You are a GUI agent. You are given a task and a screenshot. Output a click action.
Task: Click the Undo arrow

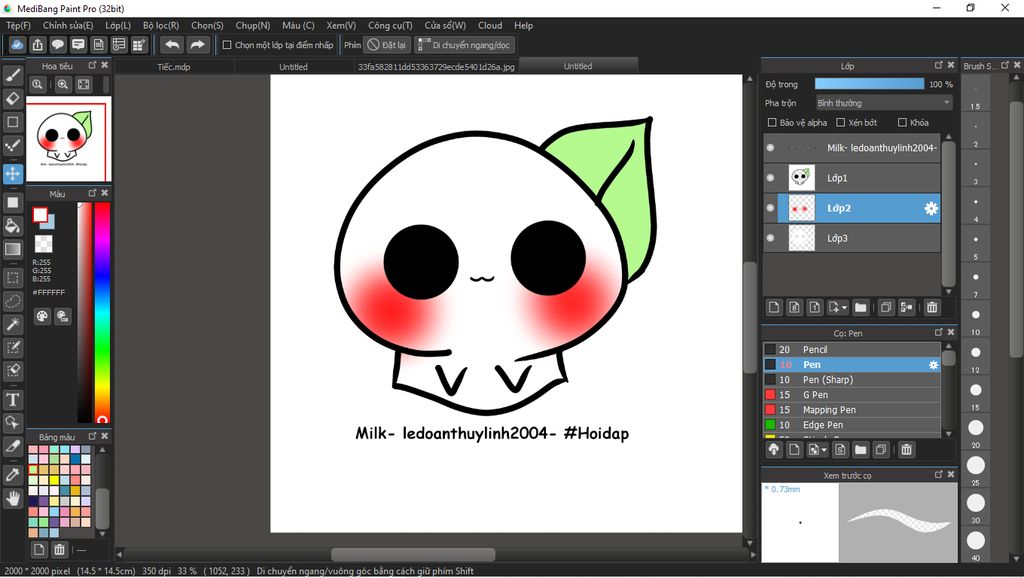172,44
